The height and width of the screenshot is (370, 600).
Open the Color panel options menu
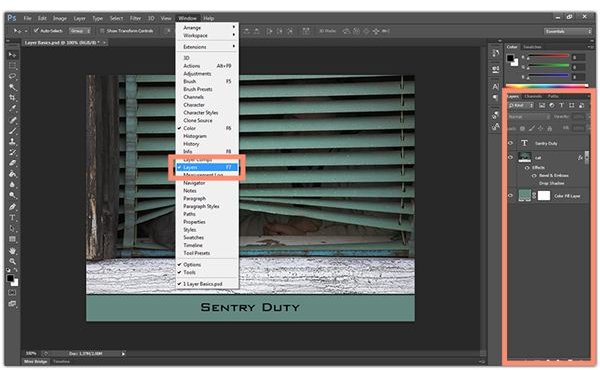click(590, 47)
